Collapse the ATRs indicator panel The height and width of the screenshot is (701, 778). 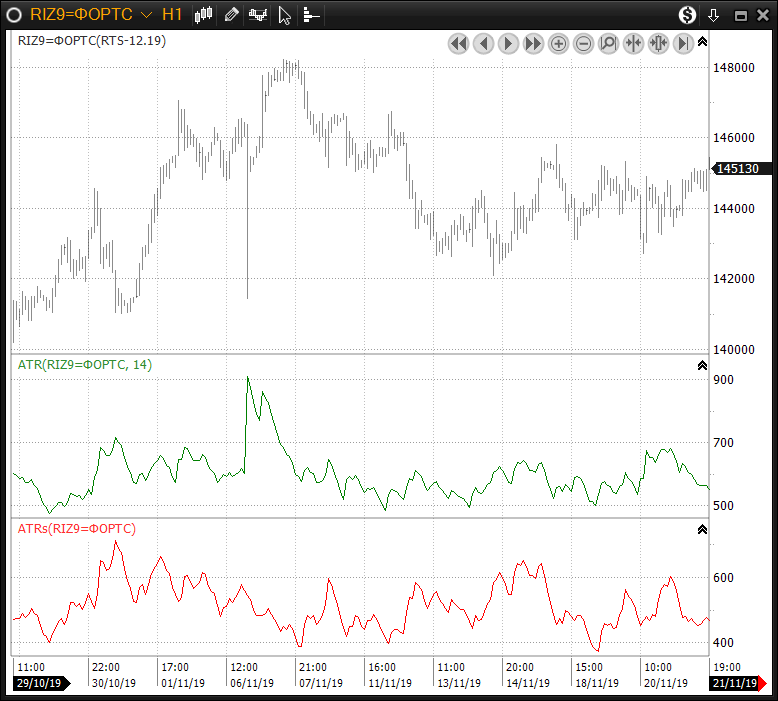pyautogui.click(x=702, y=529)
